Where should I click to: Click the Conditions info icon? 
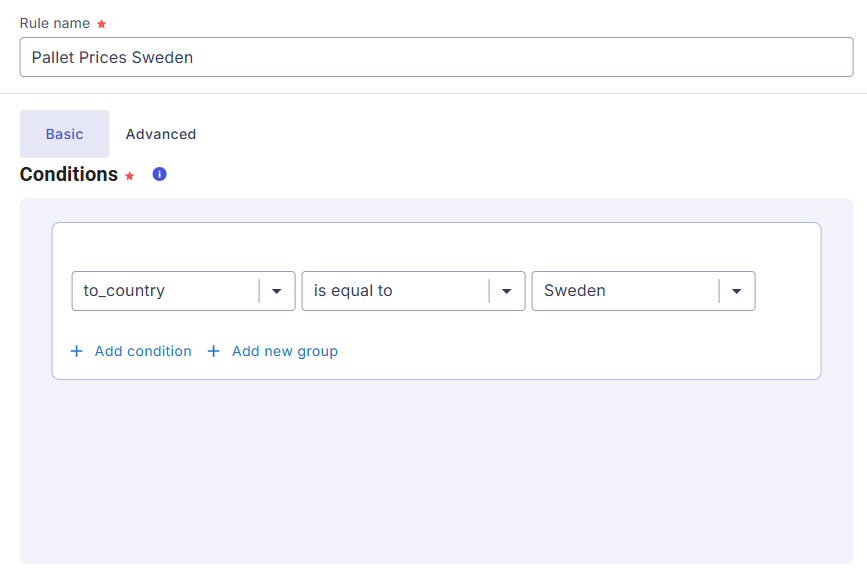pos(159,174)
